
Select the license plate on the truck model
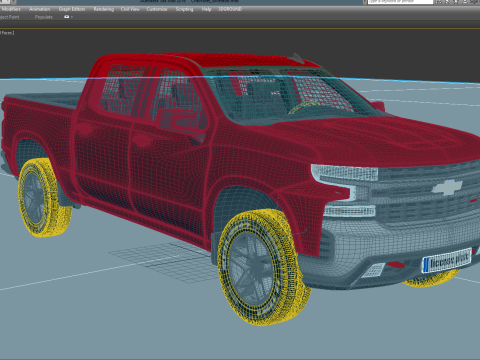446,261
